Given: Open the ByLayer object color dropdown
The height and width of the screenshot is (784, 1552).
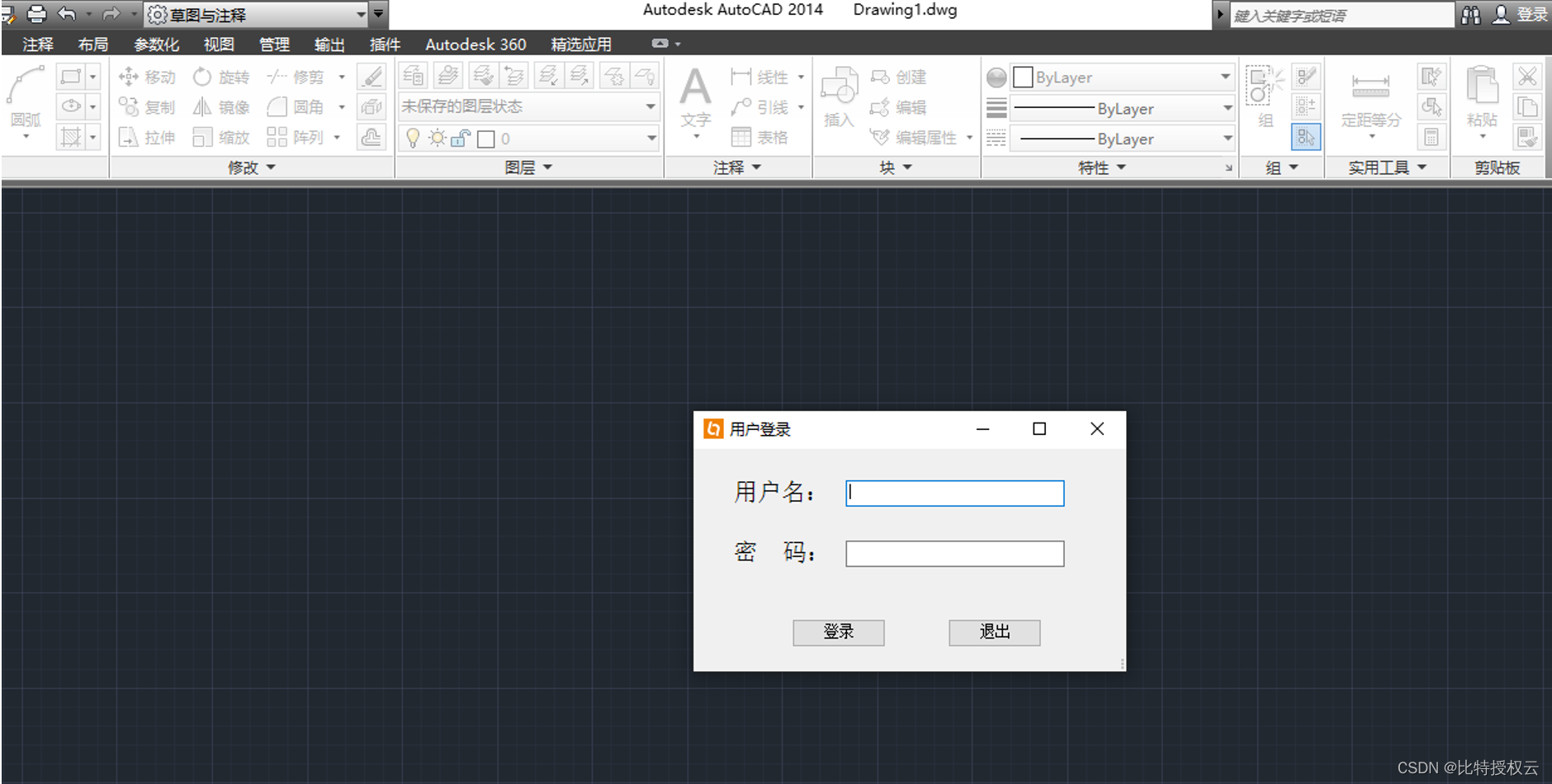Looking at the screenshot, I should tap(1122, 77).
